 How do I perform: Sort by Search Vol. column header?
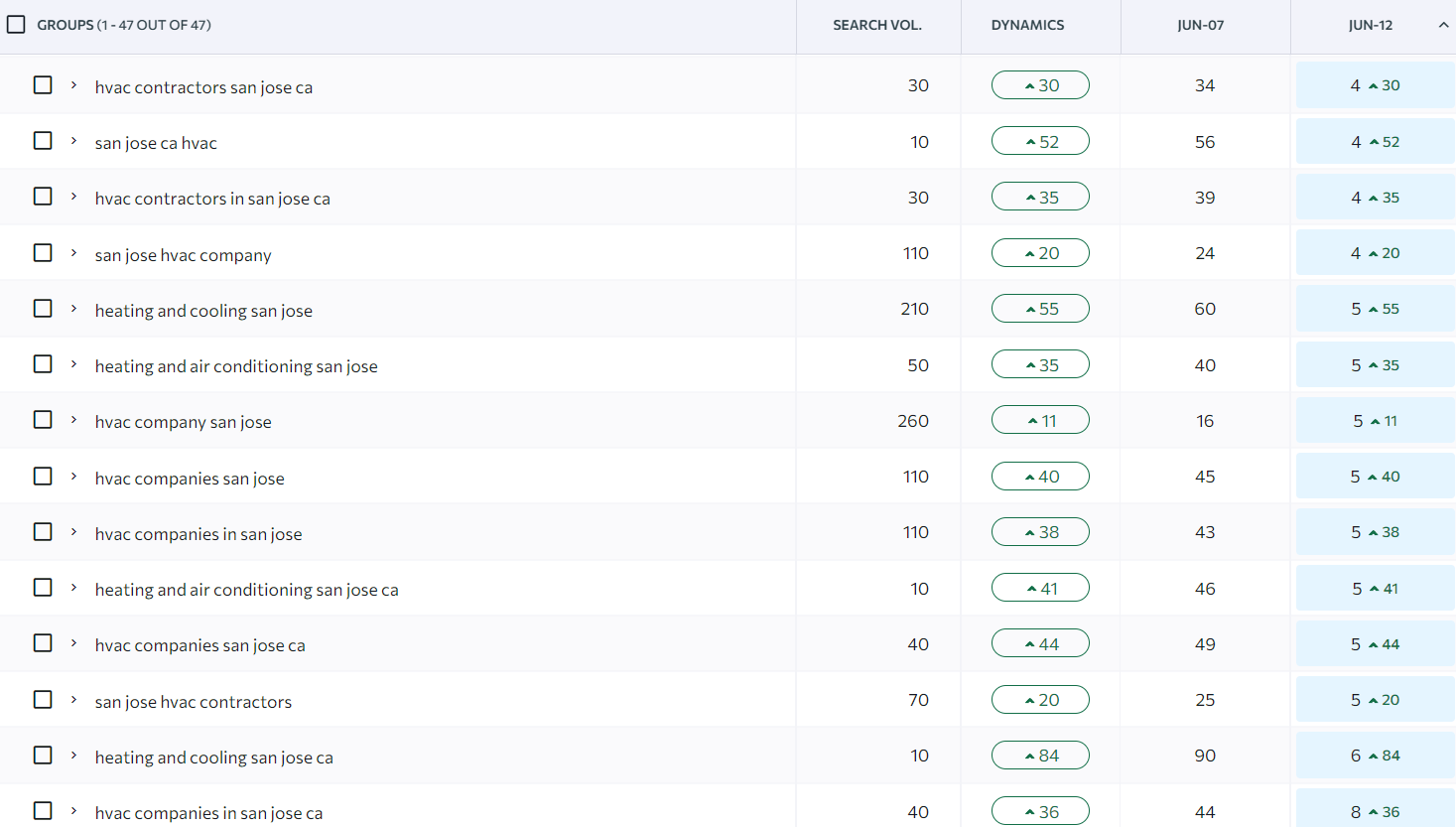877,25
